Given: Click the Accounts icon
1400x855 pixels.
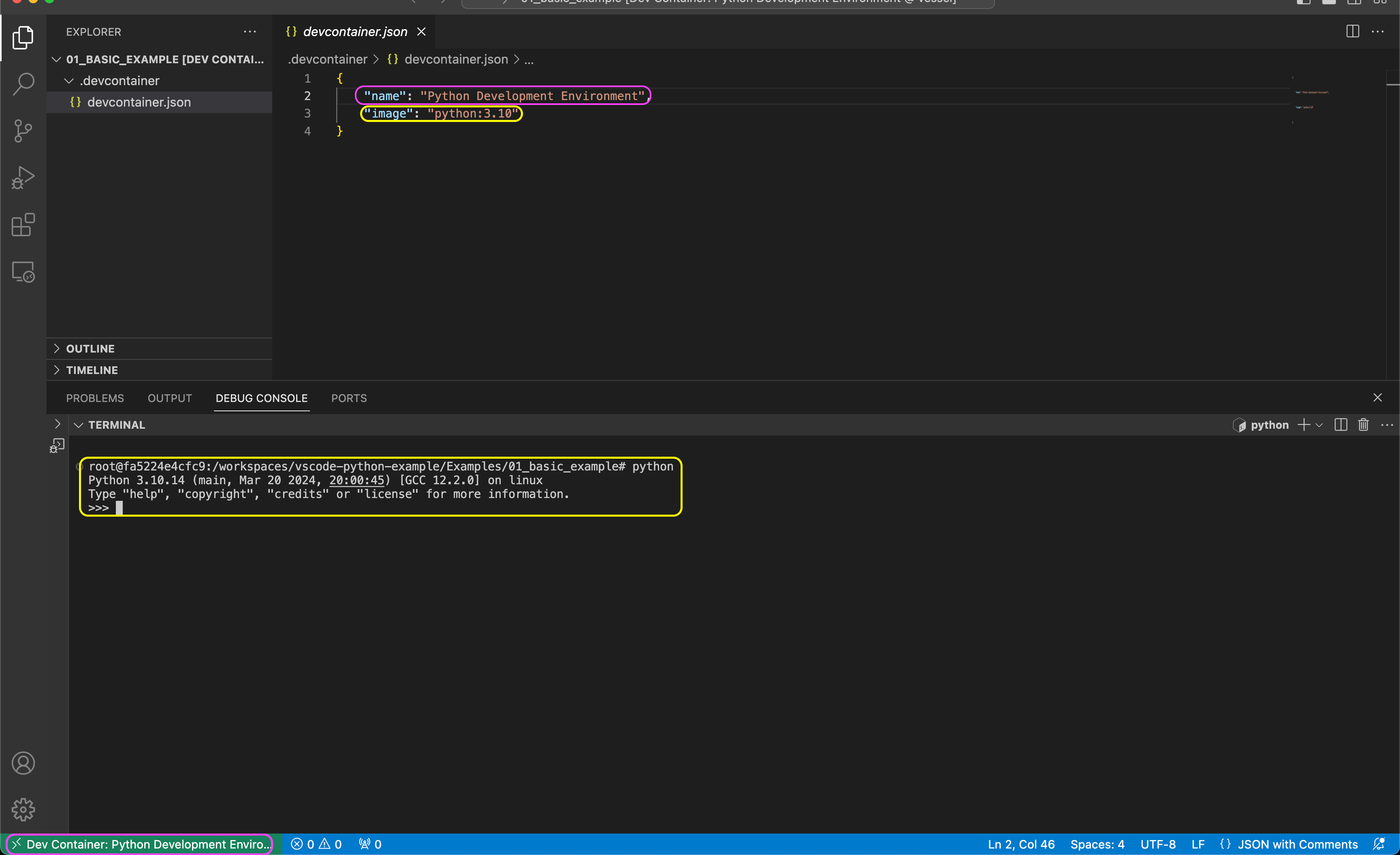Looking at the screenshot, I should coord(23,763).
